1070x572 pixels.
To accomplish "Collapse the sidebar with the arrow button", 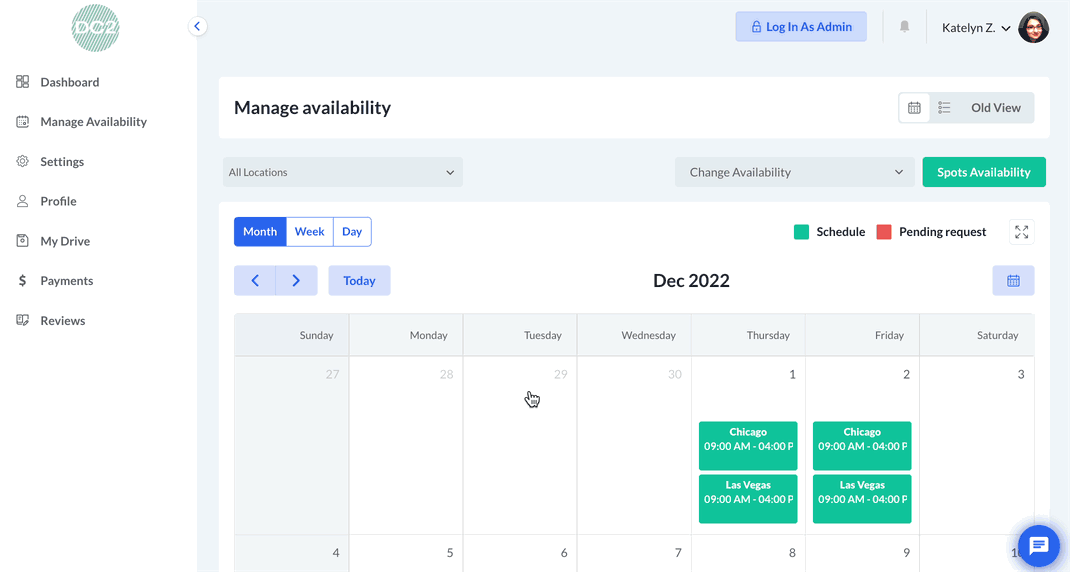I will click(198, 27).
